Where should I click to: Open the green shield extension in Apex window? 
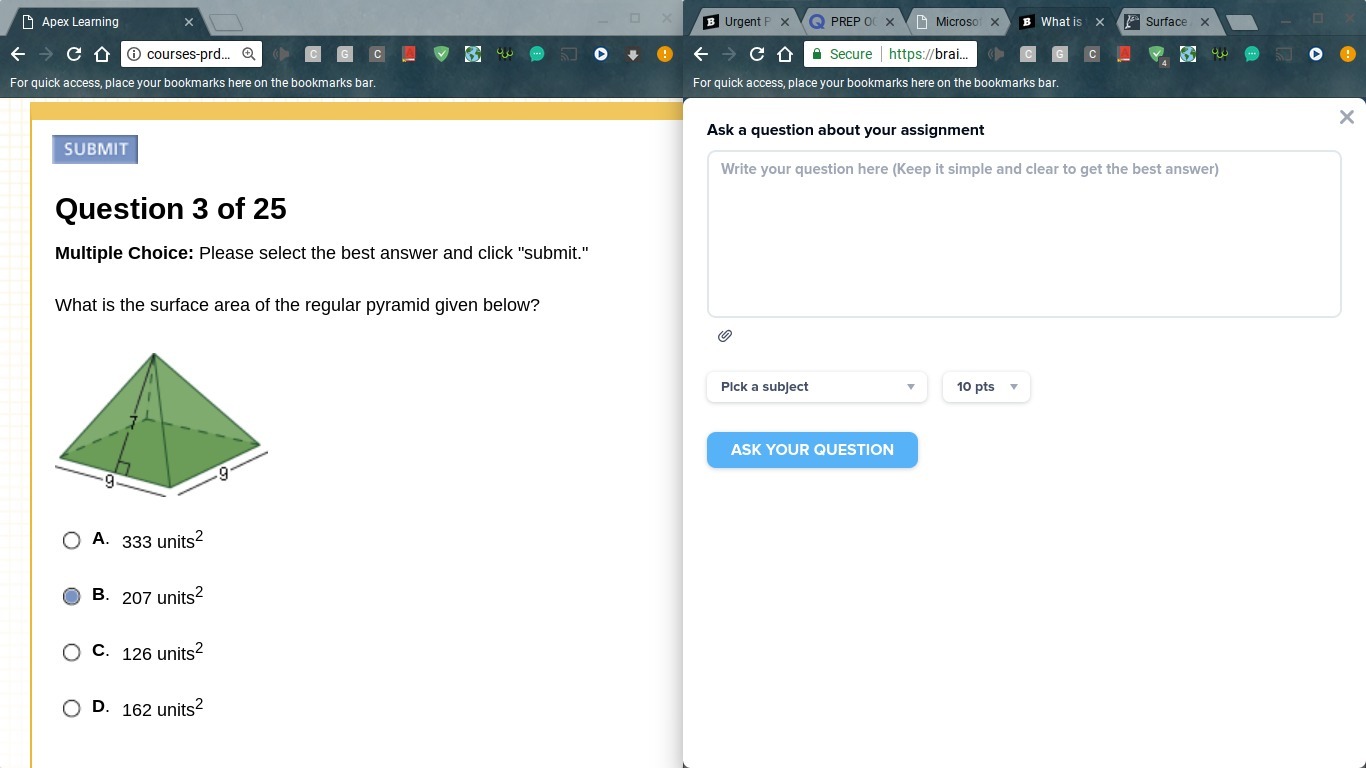441,54
